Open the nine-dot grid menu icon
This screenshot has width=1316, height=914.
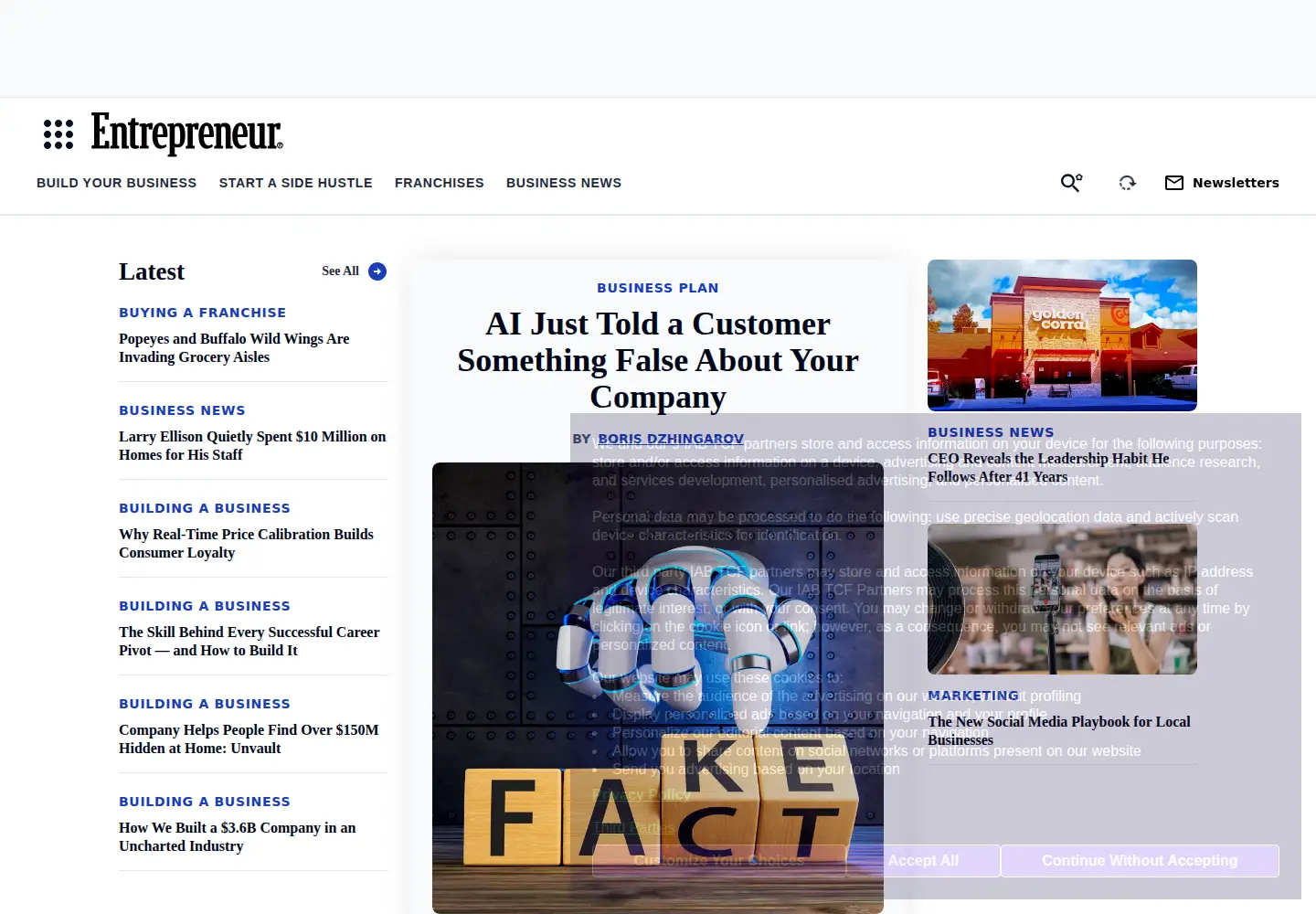58,134
